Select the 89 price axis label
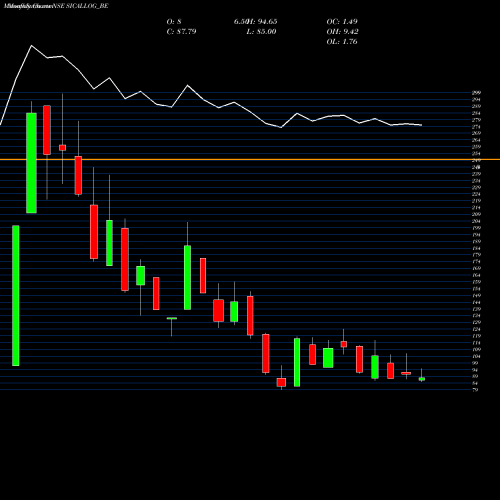The image size is (500, 500). click(475, 376)
